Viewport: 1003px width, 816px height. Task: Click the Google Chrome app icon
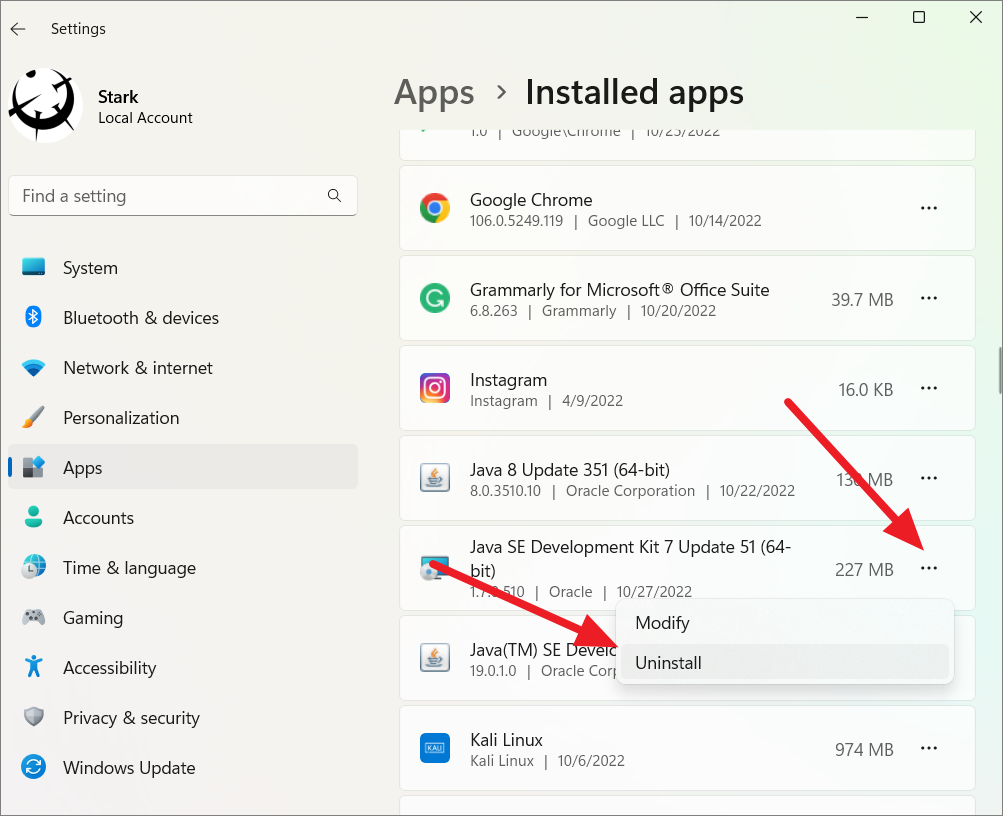pos(435,208)
